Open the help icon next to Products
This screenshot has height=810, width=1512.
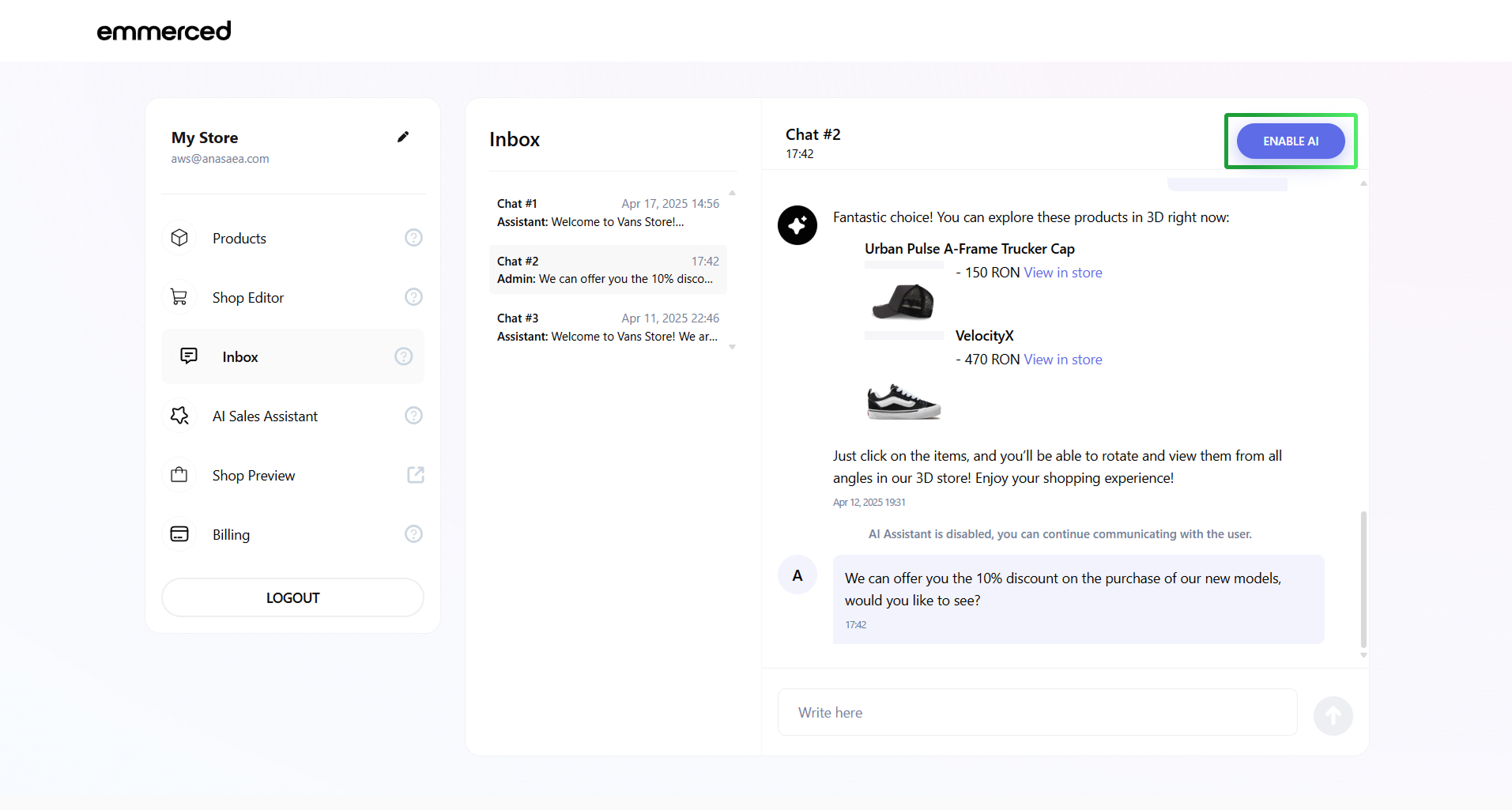pos(413,238)
